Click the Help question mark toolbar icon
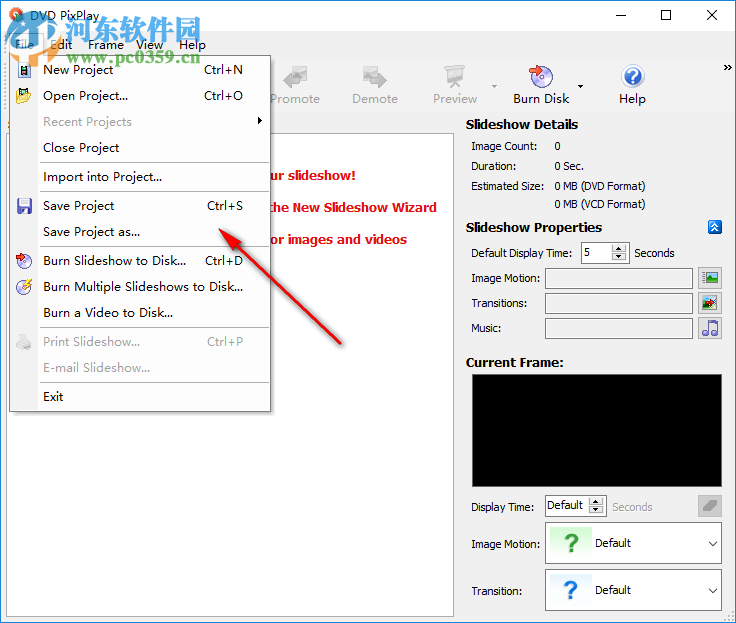Viewport: 736px width, 623px height. [x=632, y=77]
